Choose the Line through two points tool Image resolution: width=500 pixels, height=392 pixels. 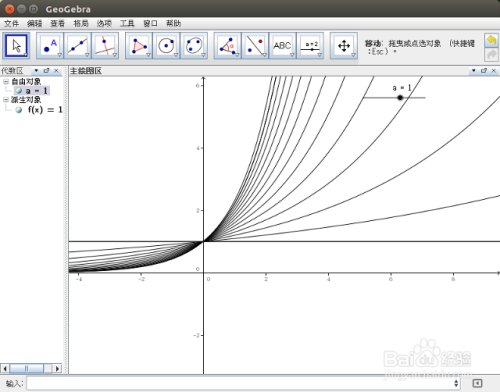click(77, 46)
